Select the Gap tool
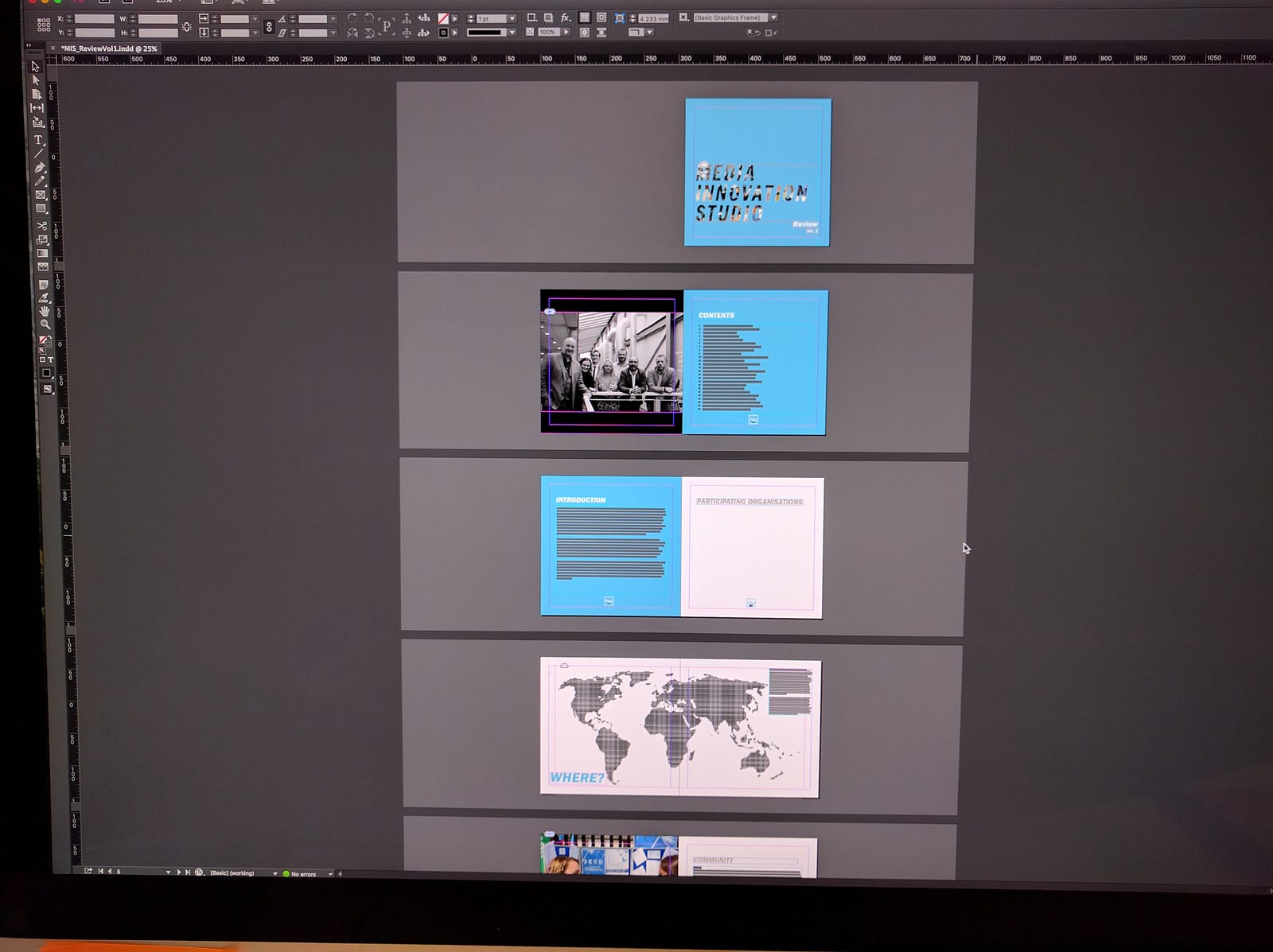1273x952 pixels. pos(37,108)
